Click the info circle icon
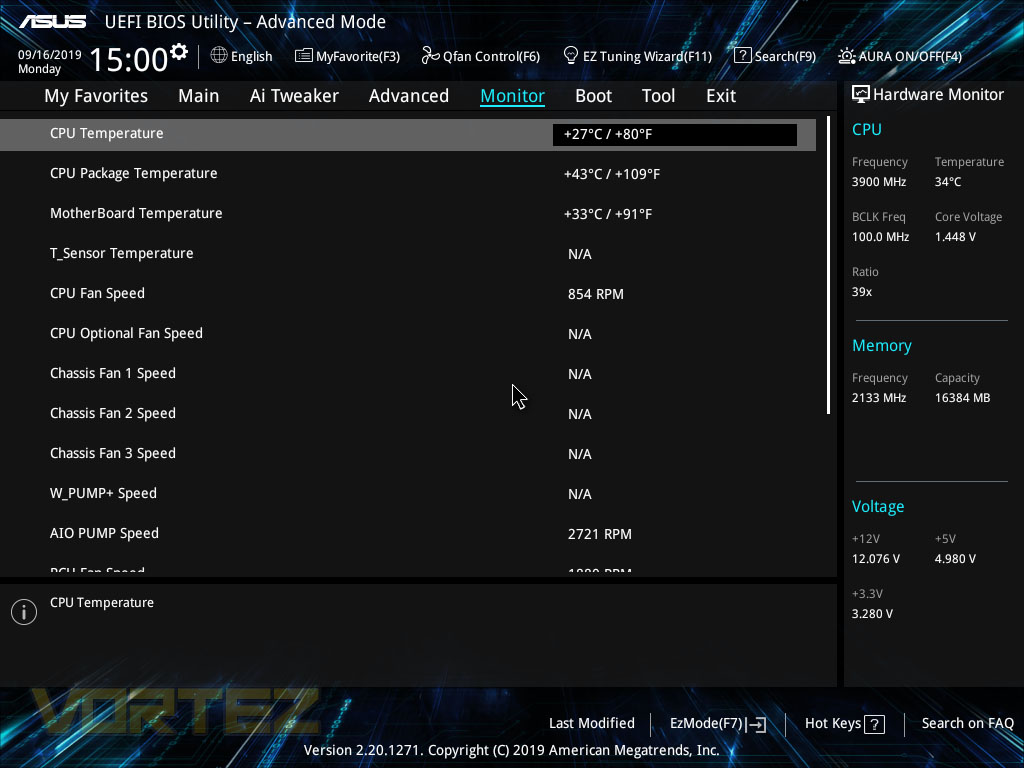The height and width of the screenshot is (768, 1024). coord(24,612)
